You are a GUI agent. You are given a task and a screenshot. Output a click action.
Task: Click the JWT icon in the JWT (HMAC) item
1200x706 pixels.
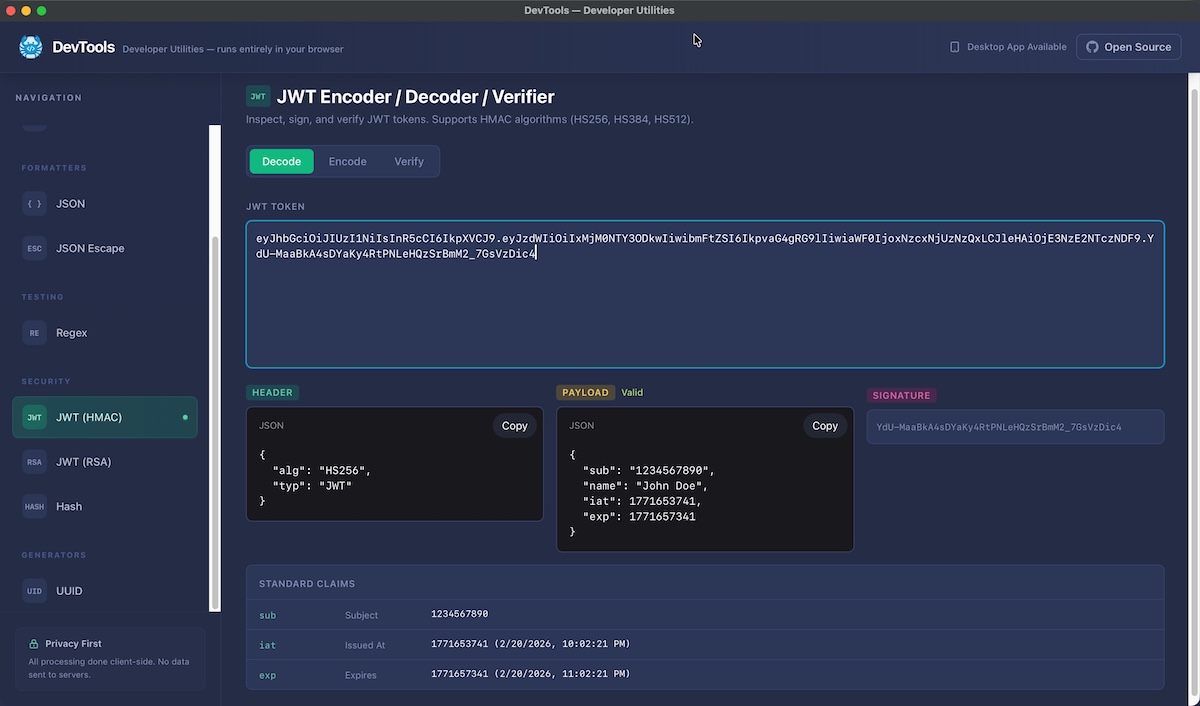coord(35,417)
